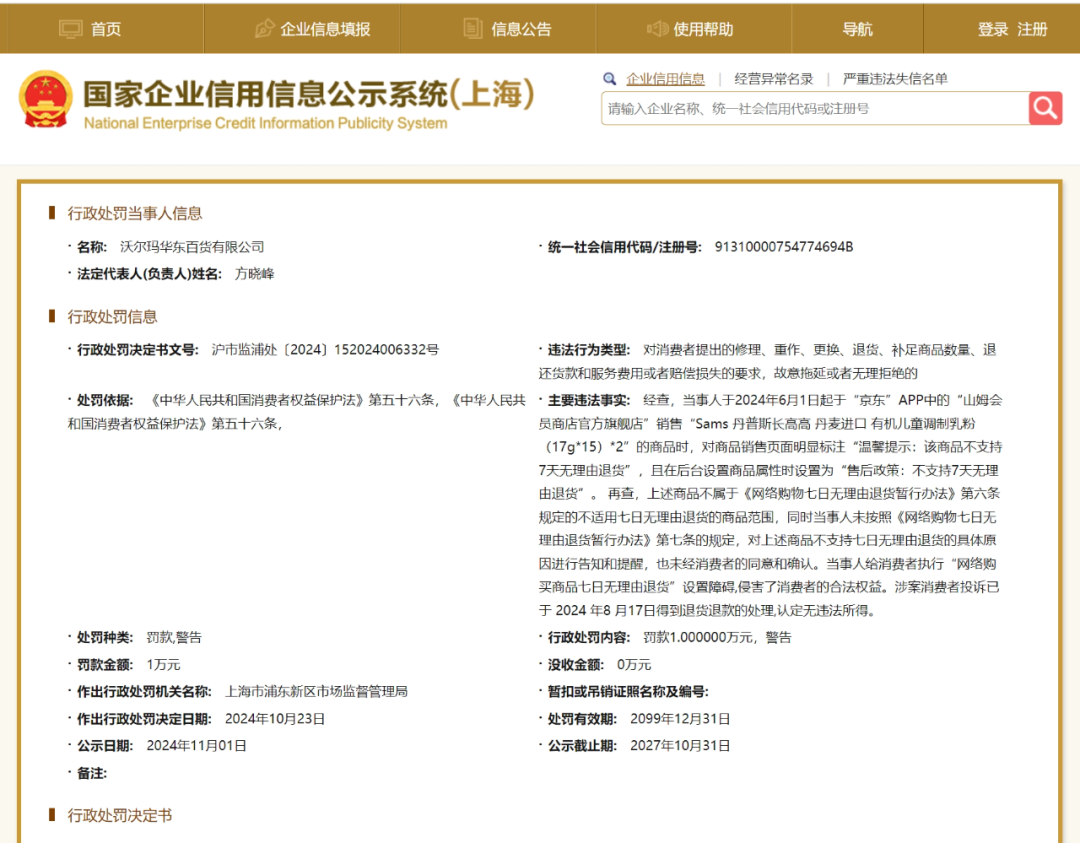This screenshot has width=1080, height=843.
Task: Click the 登录 link
Action: tap(993, 29)
